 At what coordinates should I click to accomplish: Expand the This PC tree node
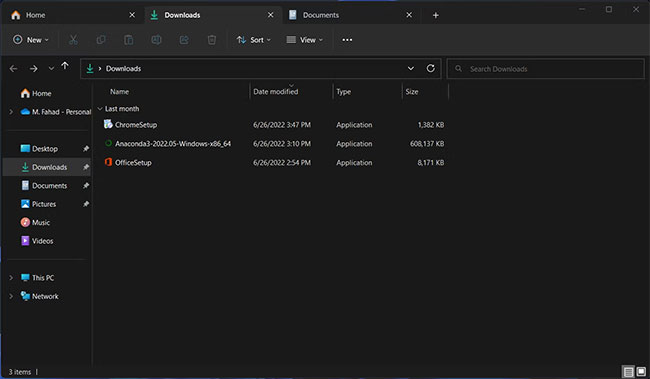pyautogui.click(x=11, y=278)
